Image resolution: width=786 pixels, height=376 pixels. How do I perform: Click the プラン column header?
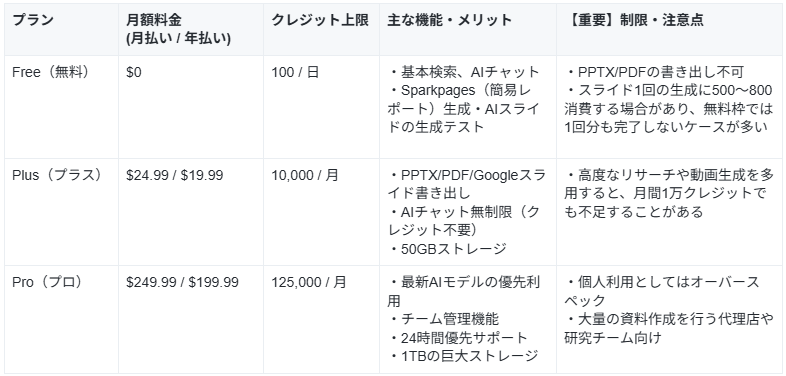tap(33, 20)
